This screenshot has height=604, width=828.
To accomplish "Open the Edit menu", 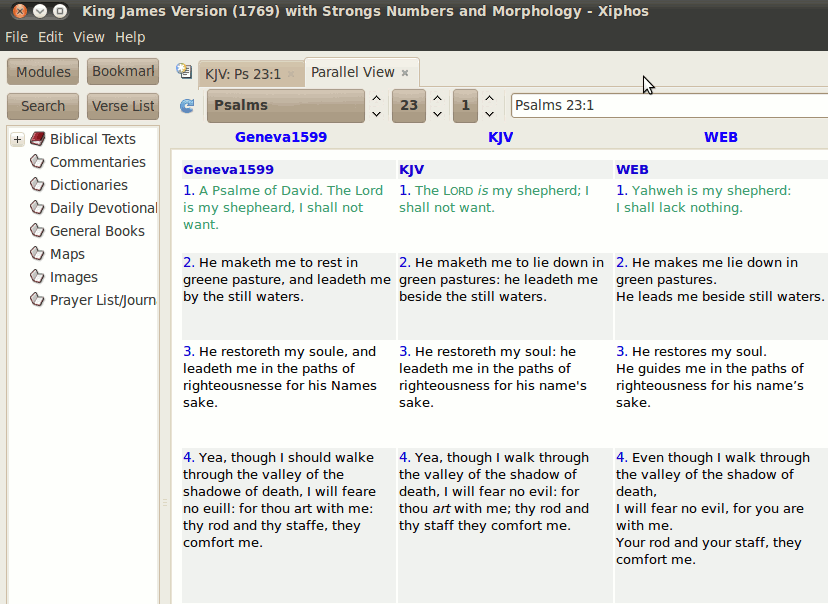I will tap(50, 37).
